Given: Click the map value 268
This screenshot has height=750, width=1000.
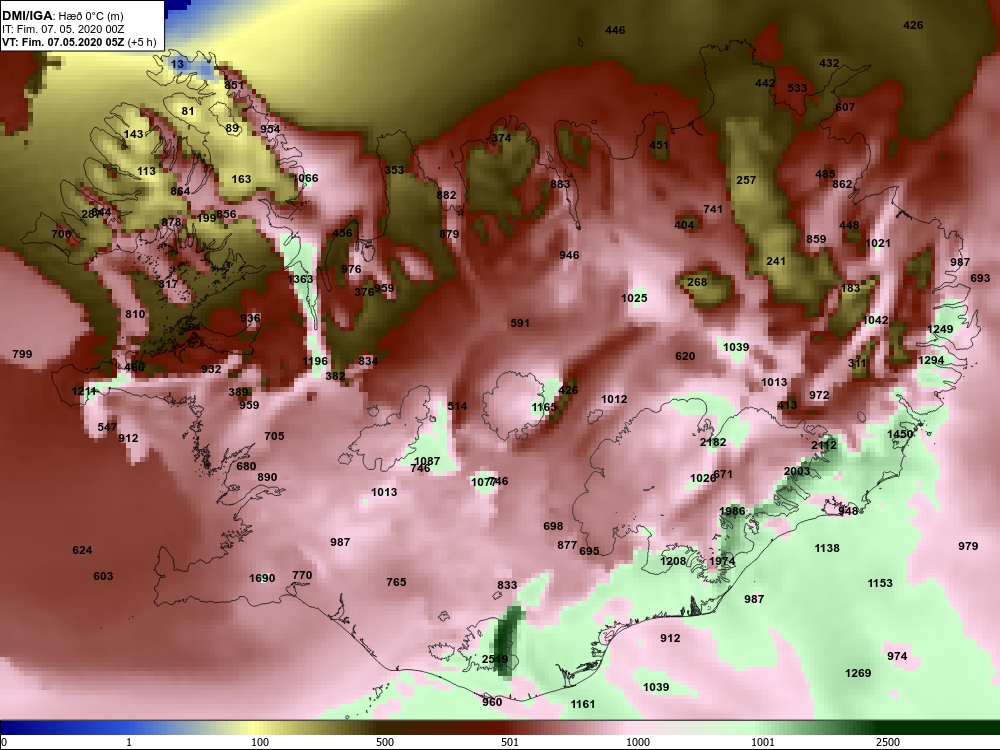Looking at the screenshot, I should [697, 281].
